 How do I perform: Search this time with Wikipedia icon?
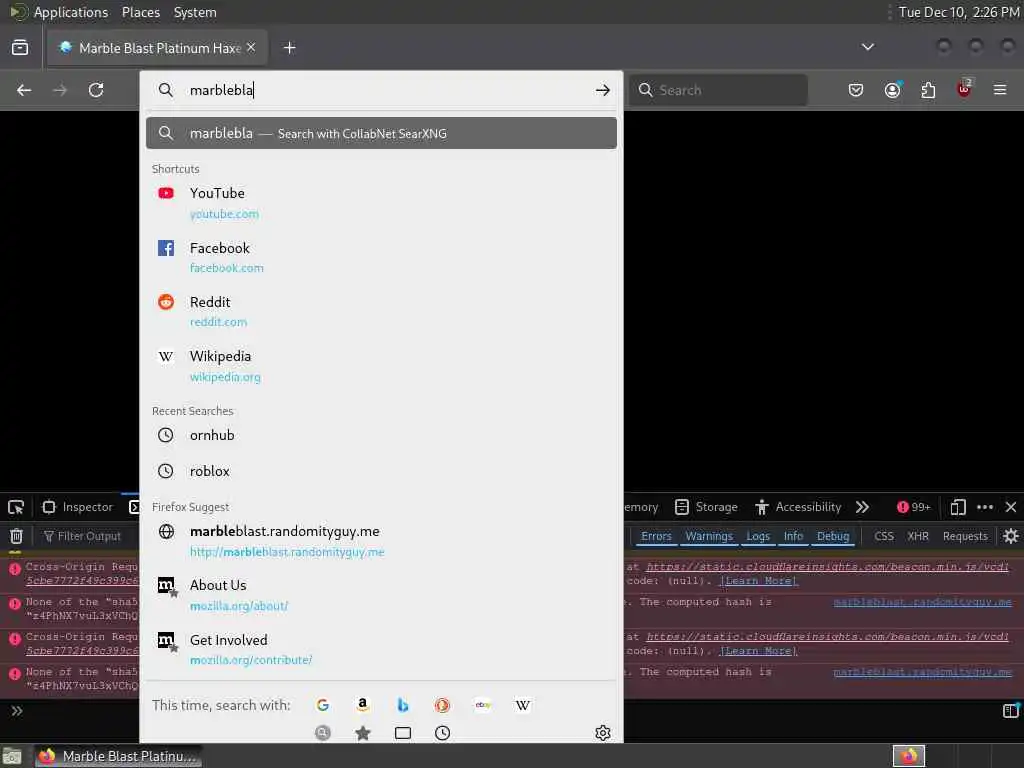pos(522,705)
